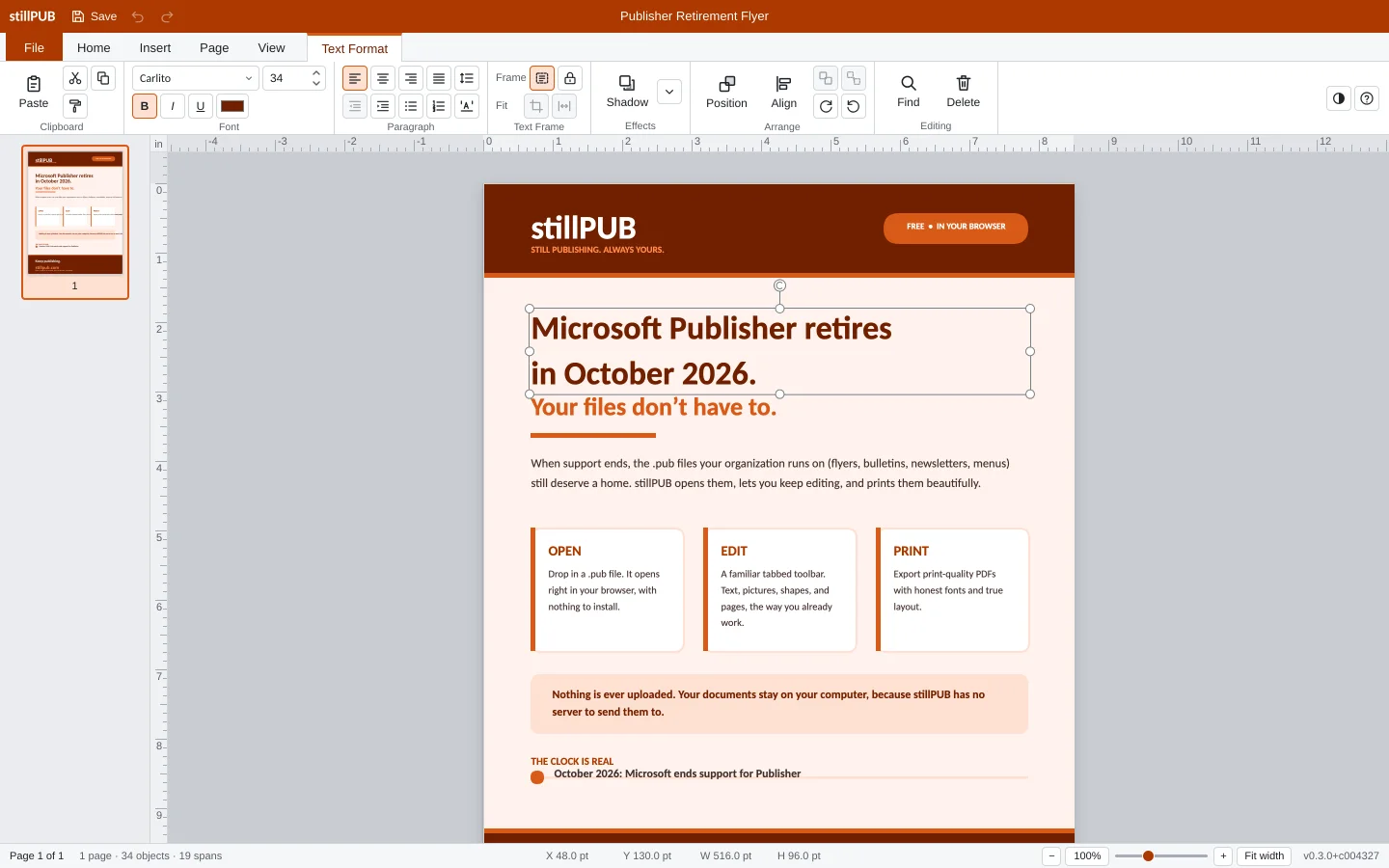Viewport: 1389px width, 868px height.
Task: Open Find search tool
Action: tap(909, 92)
